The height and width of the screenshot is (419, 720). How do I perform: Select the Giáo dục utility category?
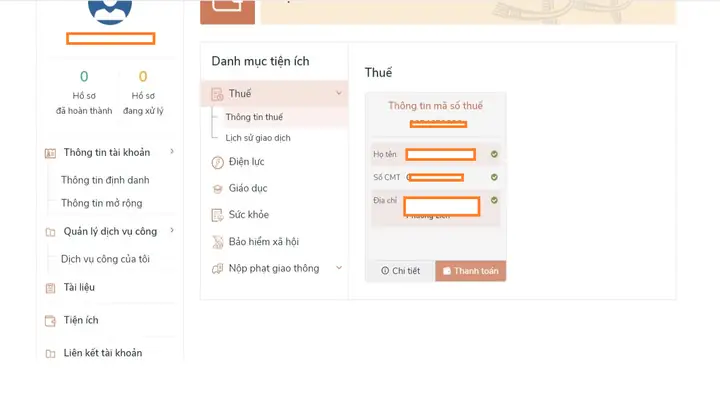click(x=248, y=188)
